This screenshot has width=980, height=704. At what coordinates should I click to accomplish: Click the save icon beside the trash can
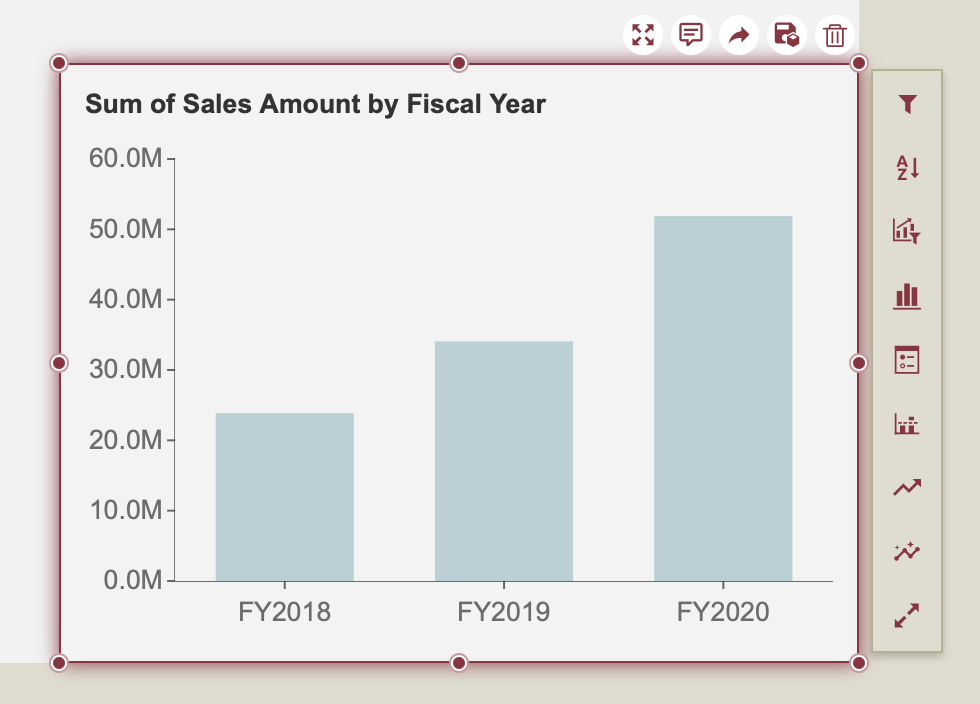click(x=786, y=36)
